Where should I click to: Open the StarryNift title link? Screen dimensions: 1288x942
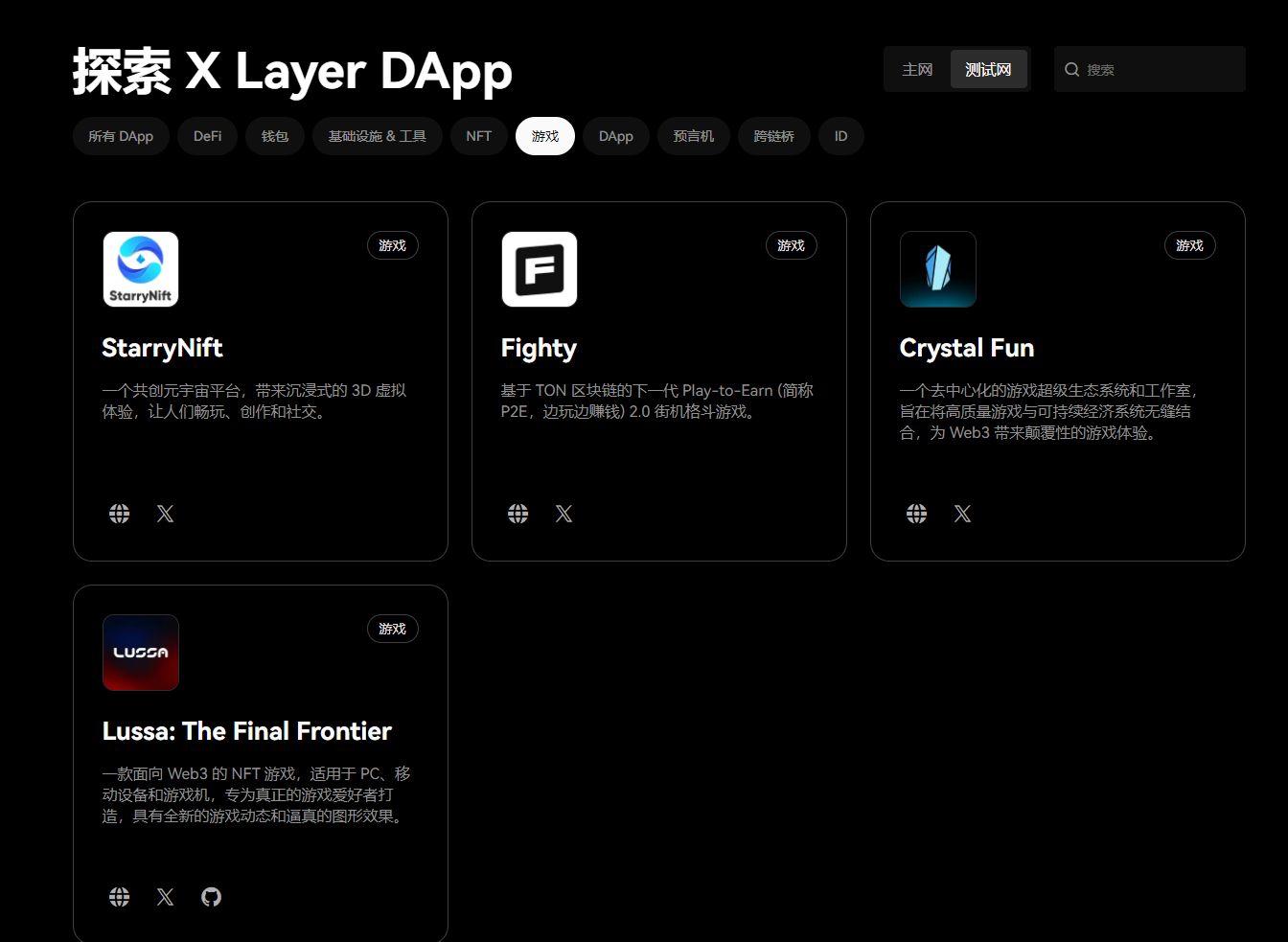tap(162, 348)
